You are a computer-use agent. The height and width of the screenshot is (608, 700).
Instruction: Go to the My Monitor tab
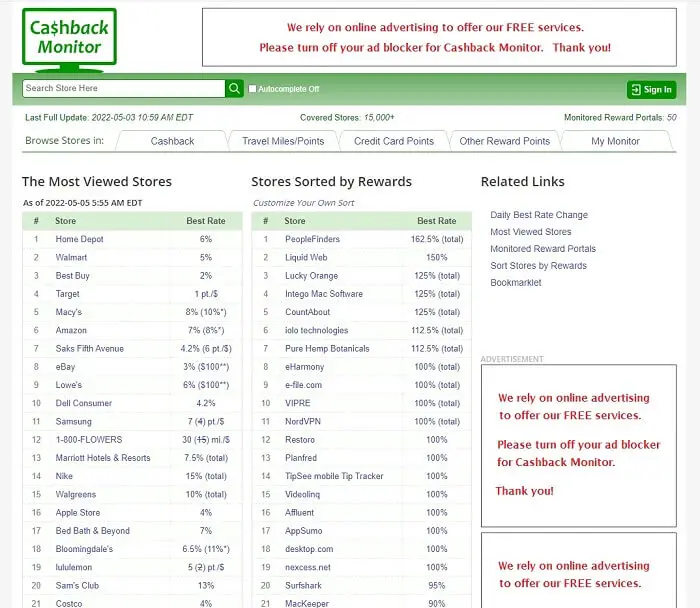pos(615,141)
